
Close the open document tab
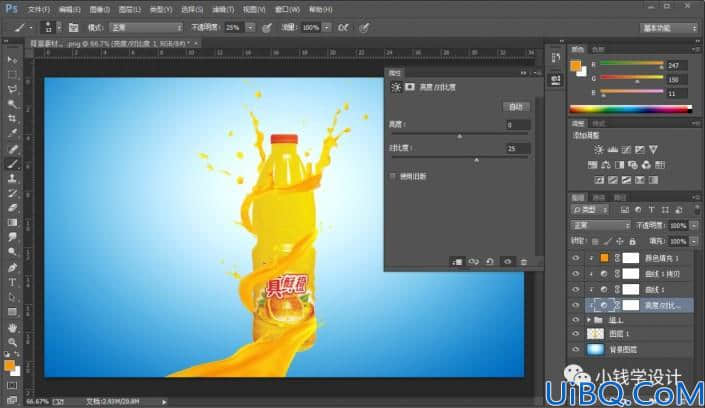click(x=197, y=44)
